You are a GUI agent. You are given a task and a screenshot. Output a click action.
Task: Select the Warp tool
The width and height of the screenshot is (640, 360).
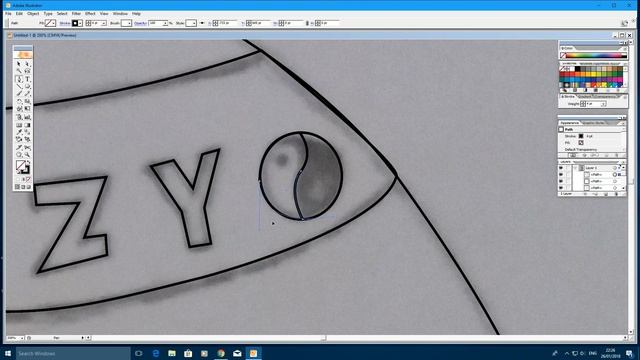(x=19, y=109)
